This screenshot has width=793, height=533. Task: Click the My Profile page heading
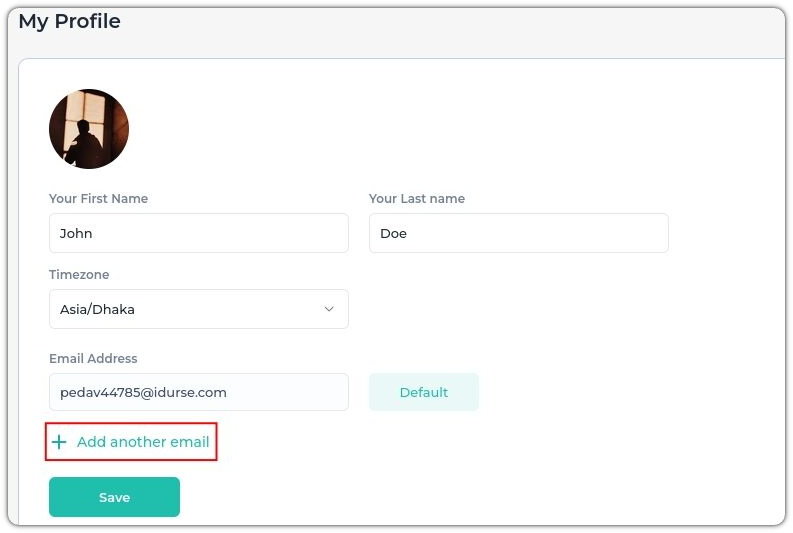[70, 22]
